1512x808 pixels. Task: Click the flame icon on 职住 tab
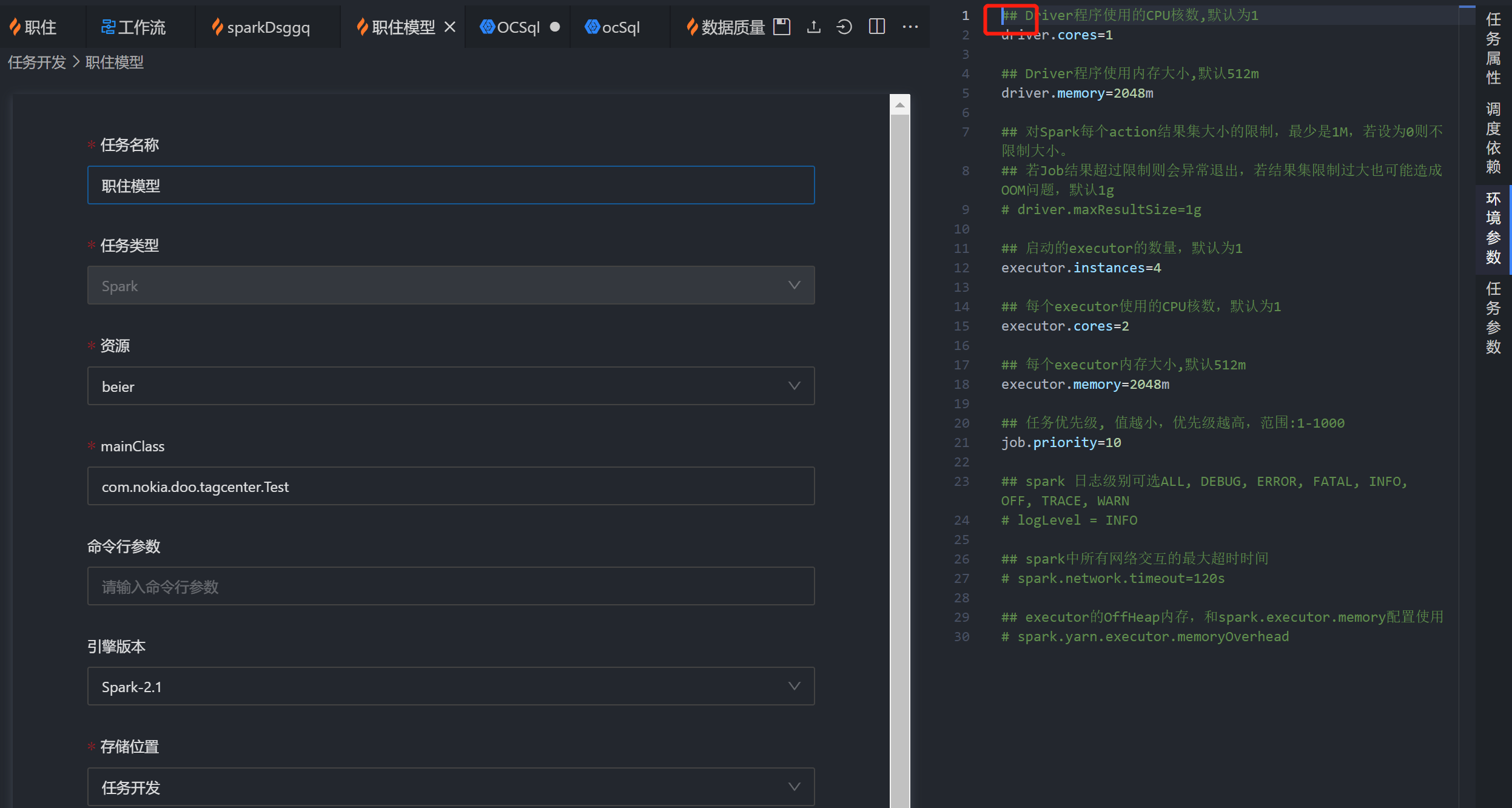pyautogui.click(x=15, y=27)
